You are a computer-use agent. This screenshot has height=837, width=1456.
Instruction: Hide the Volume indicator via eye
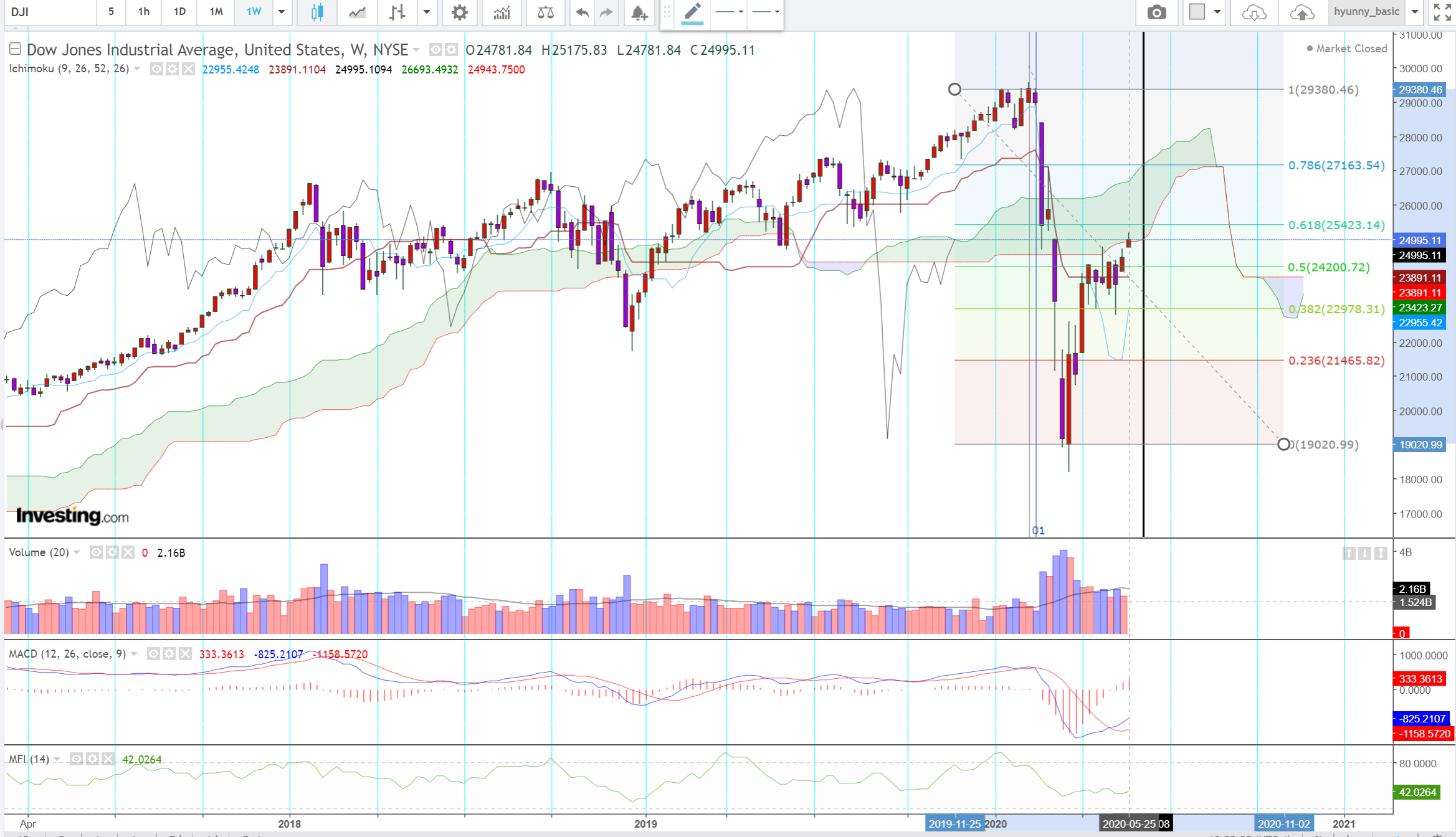[96, 552]
